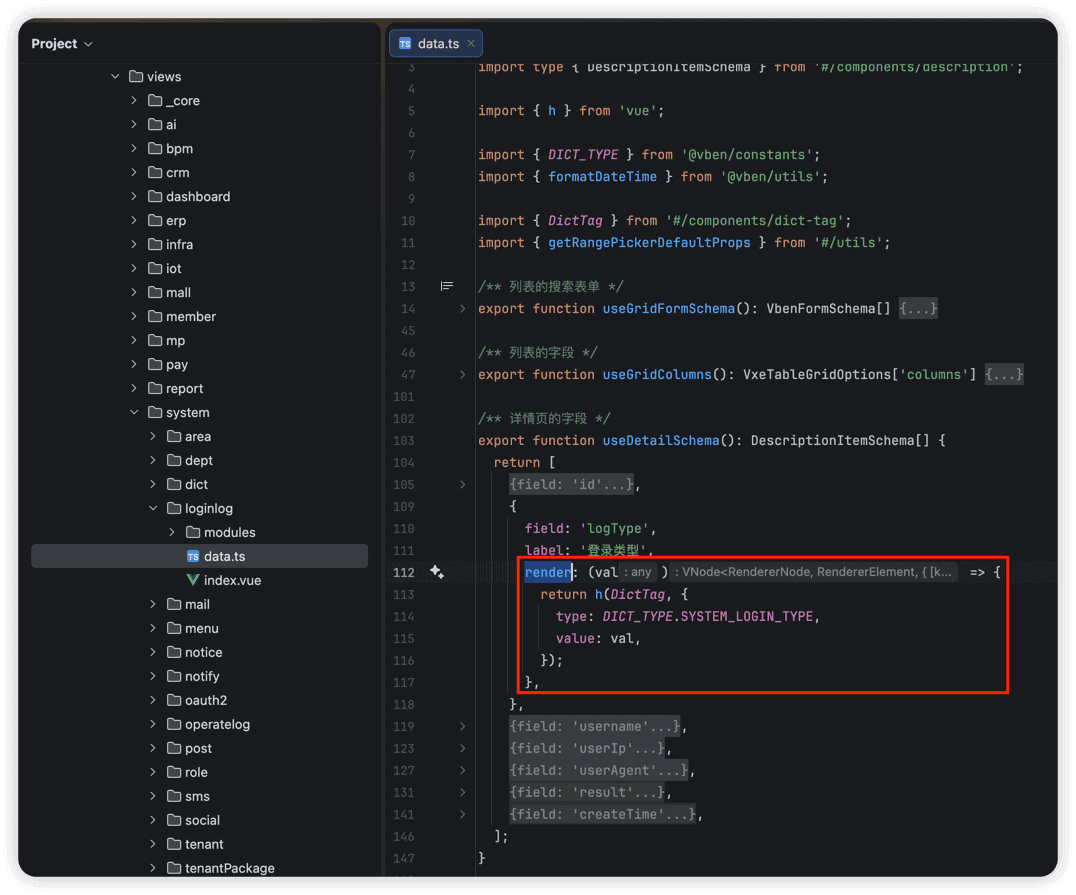
Task: Unfold useGridColumns at line 47
Action: coord(463,375)
